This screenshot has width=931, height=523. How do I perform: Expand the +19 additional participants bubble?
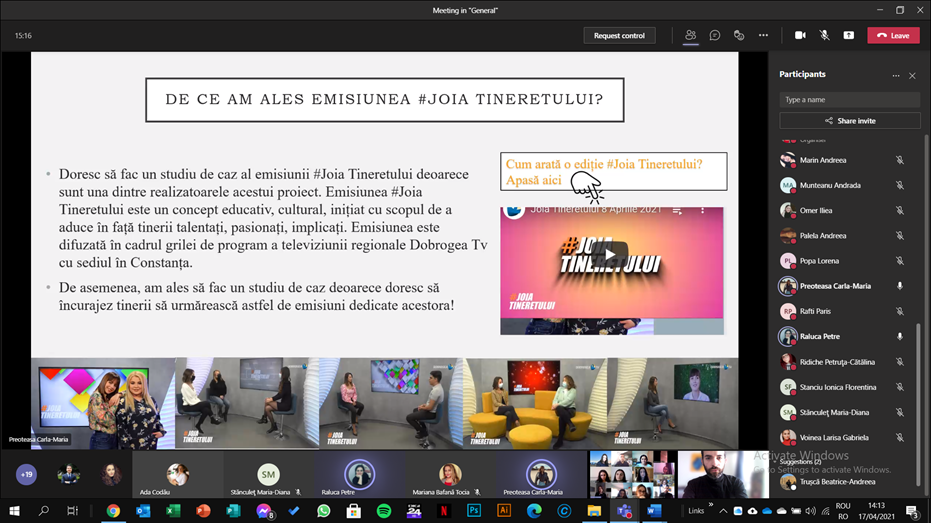point(26,475)
